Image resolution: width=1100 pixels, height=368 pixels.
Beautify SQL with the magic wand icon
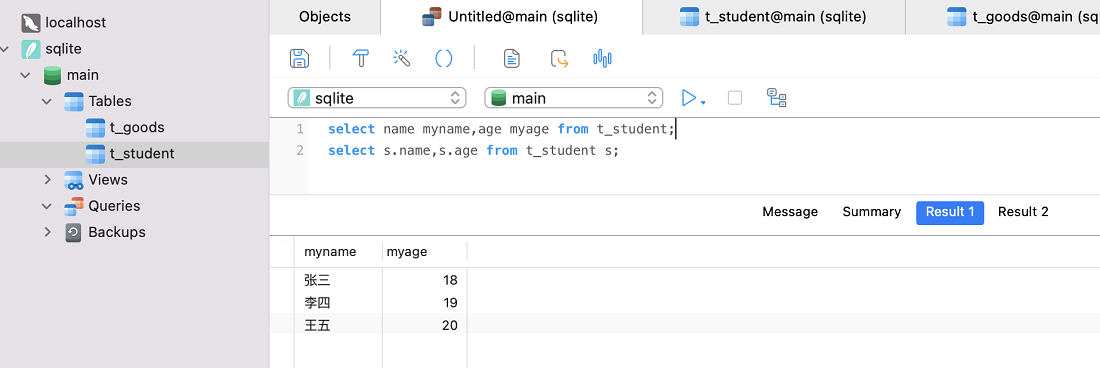401,57
